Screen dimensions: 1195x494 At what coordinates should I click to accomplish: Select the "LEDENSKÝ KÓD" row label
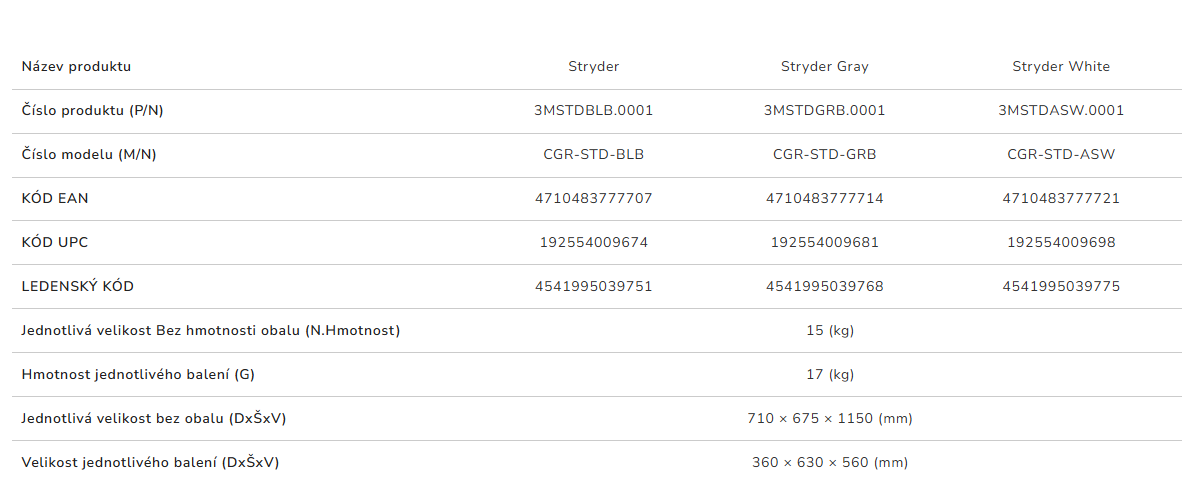click(x=77, y=287)
